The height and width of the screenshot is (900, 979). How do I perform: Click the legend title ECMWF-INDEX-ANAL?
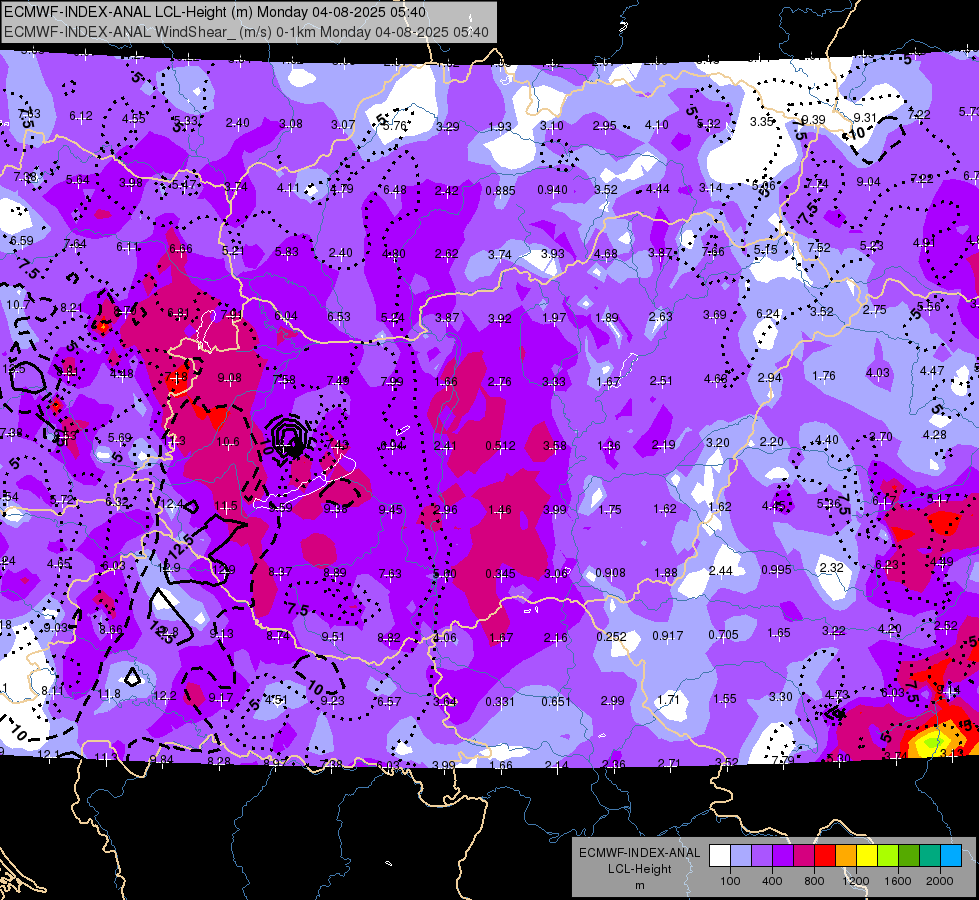(x=639, y=853)
